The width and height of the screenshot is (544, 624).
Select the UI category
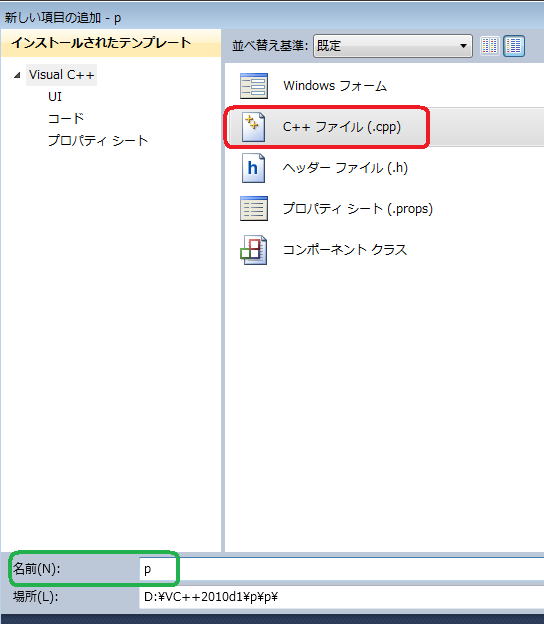pos(55,97)
